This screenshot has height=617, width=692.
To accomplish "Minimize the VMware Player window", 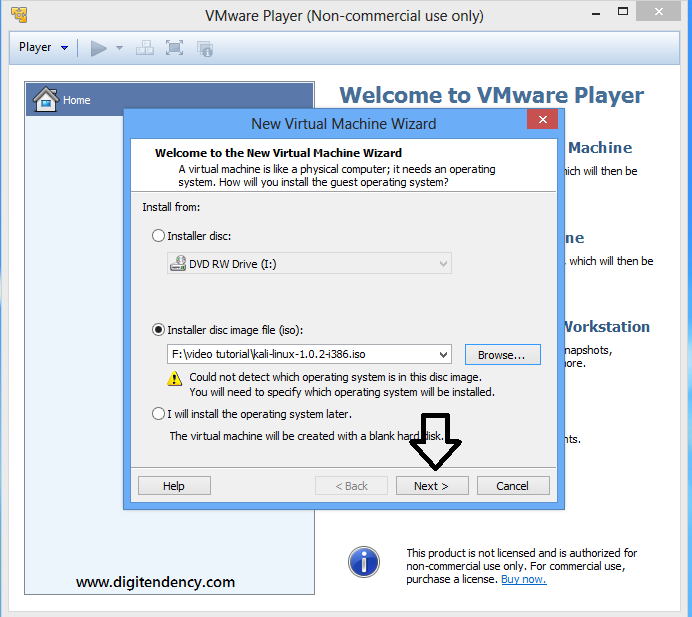I will [596, 14].
